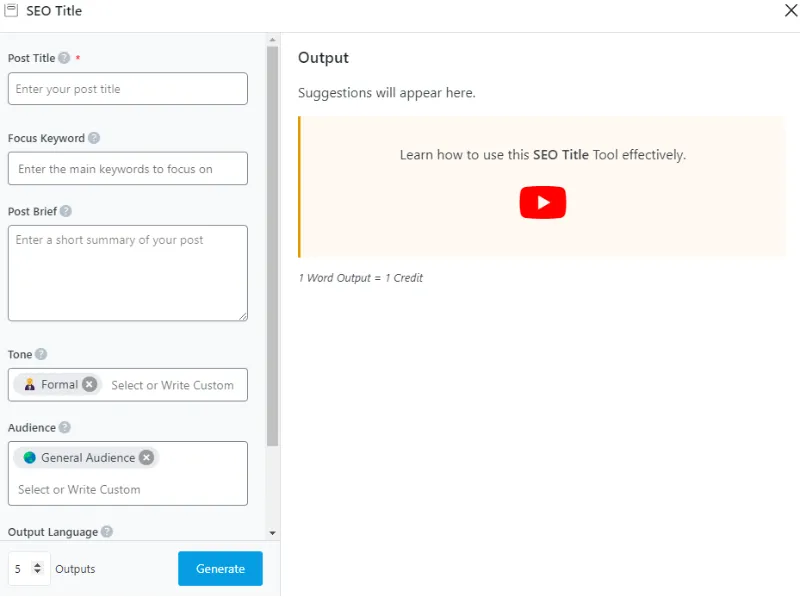Close the SEO Title dialog
This screenshot has height=597, width=800.
(x=789, y=11)
